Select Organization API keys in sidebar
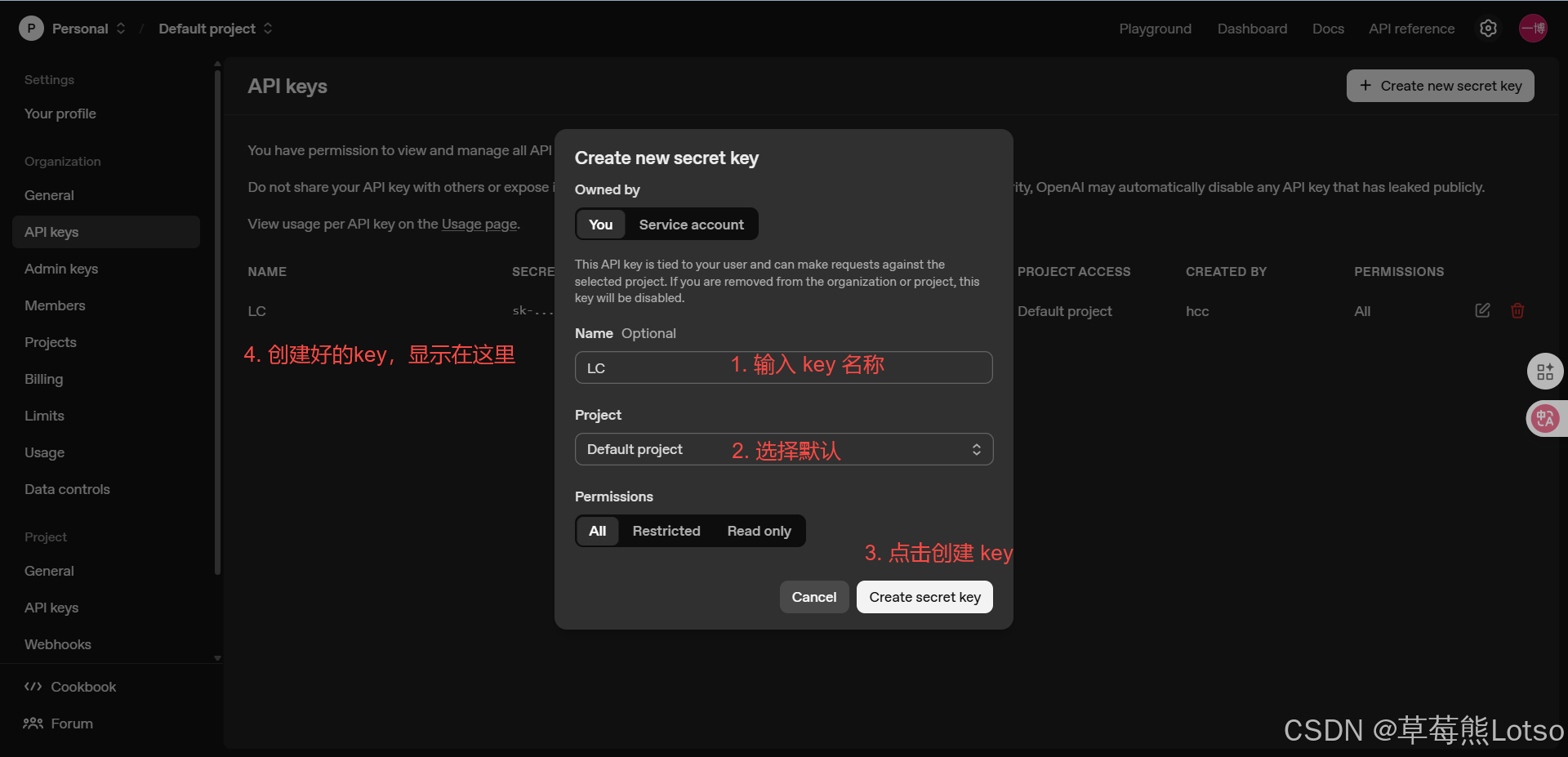The height and width of the screenshot is (757, 1568). click(x=106, y=232)
